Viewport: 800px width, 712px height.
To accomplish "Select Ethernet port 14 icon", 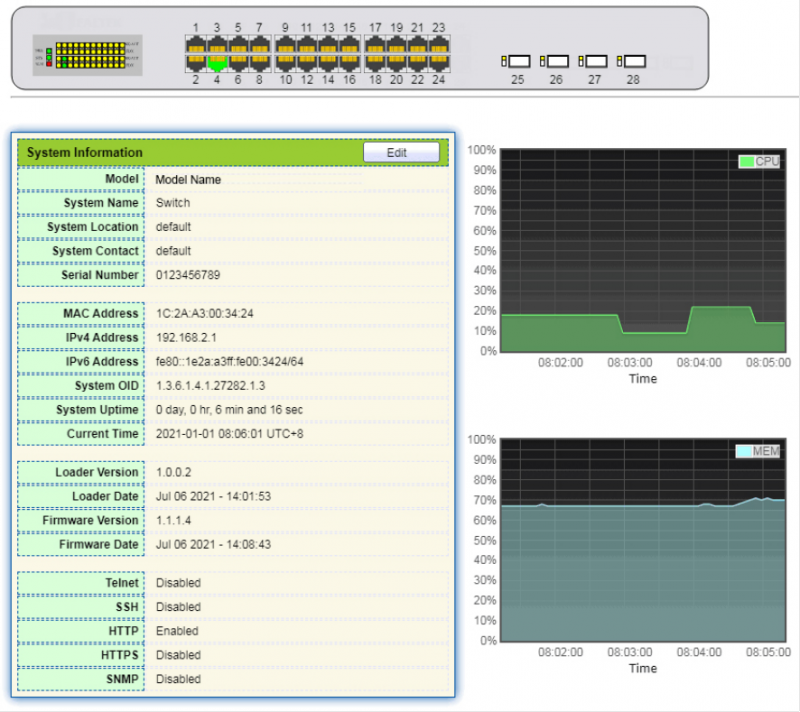I will click(328, 63).
